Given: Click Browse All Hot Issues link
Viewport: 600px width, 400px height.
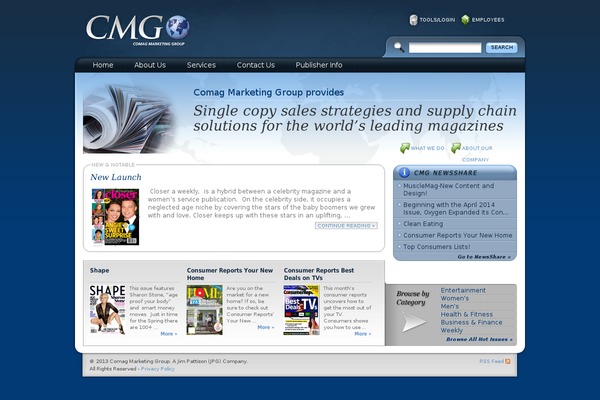Looking at the screenshot, I should pos(479,340).
